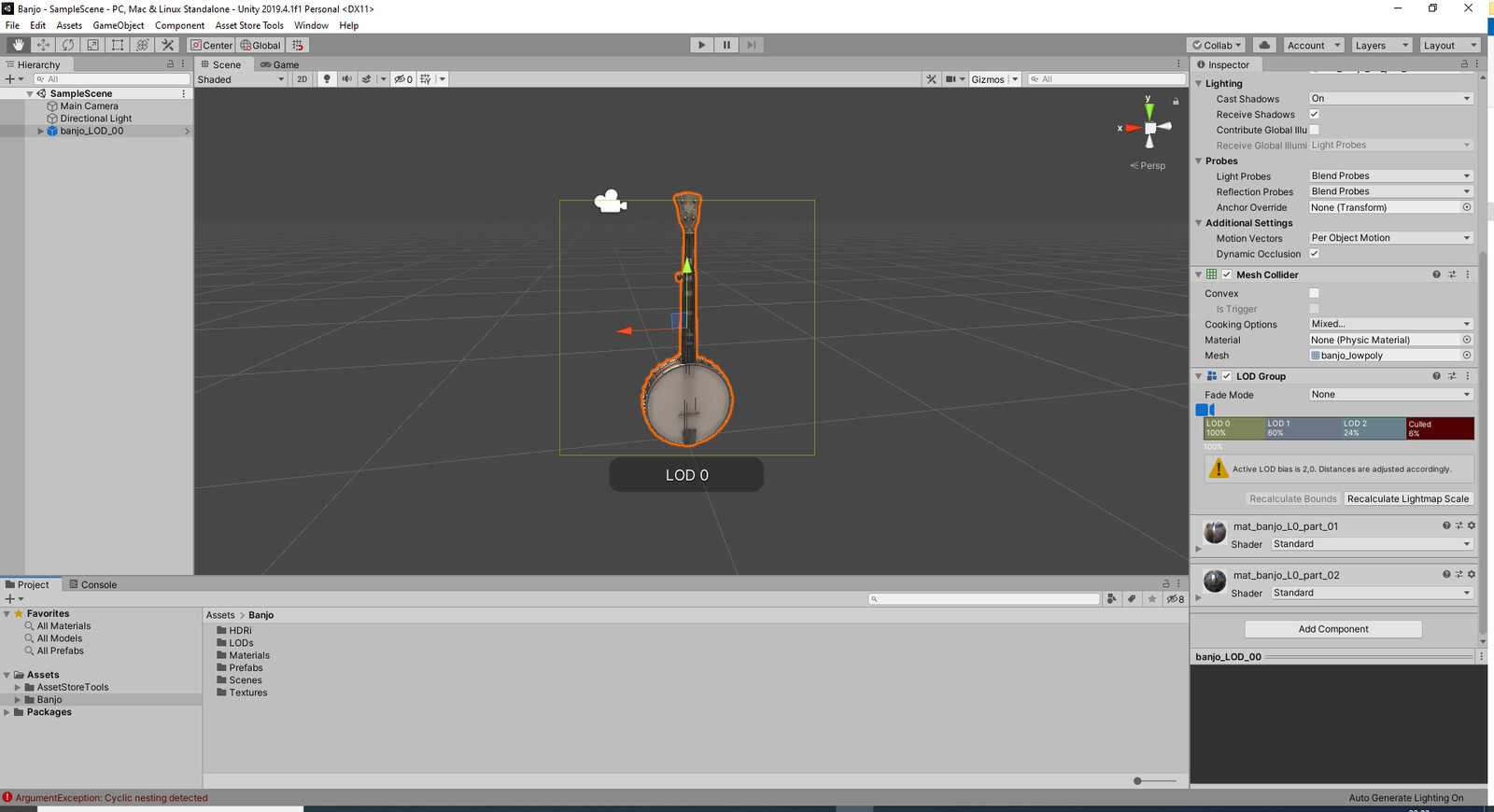Image resolution: width=1494 pixels, height=812 pixels.
Task: Select the Rect Transform tool
Action: coord(118,45)
